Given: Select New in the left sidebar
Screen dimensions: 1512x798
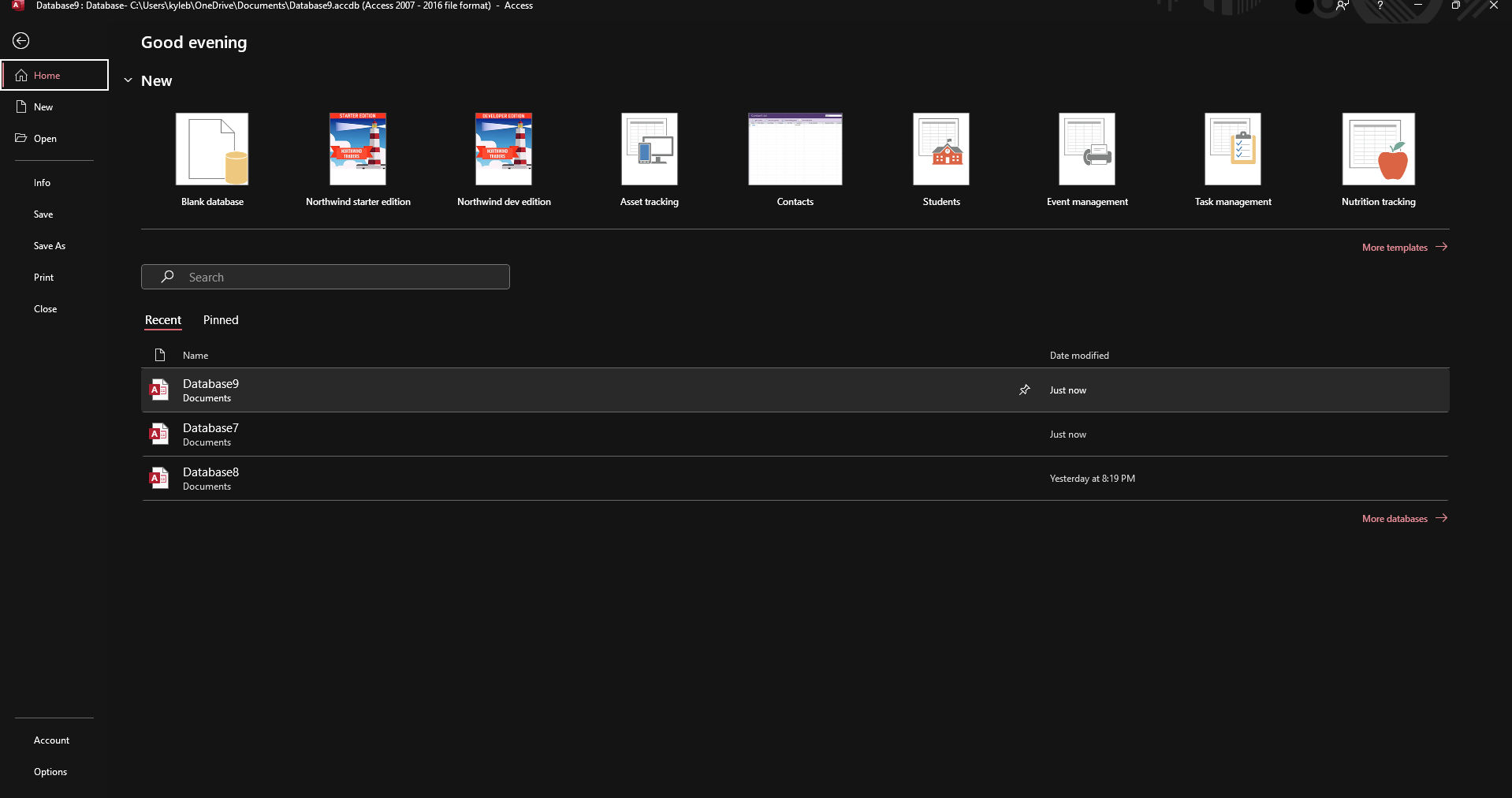Looking at the screenshot, I should pyautogui.click(x=54, y=106).
